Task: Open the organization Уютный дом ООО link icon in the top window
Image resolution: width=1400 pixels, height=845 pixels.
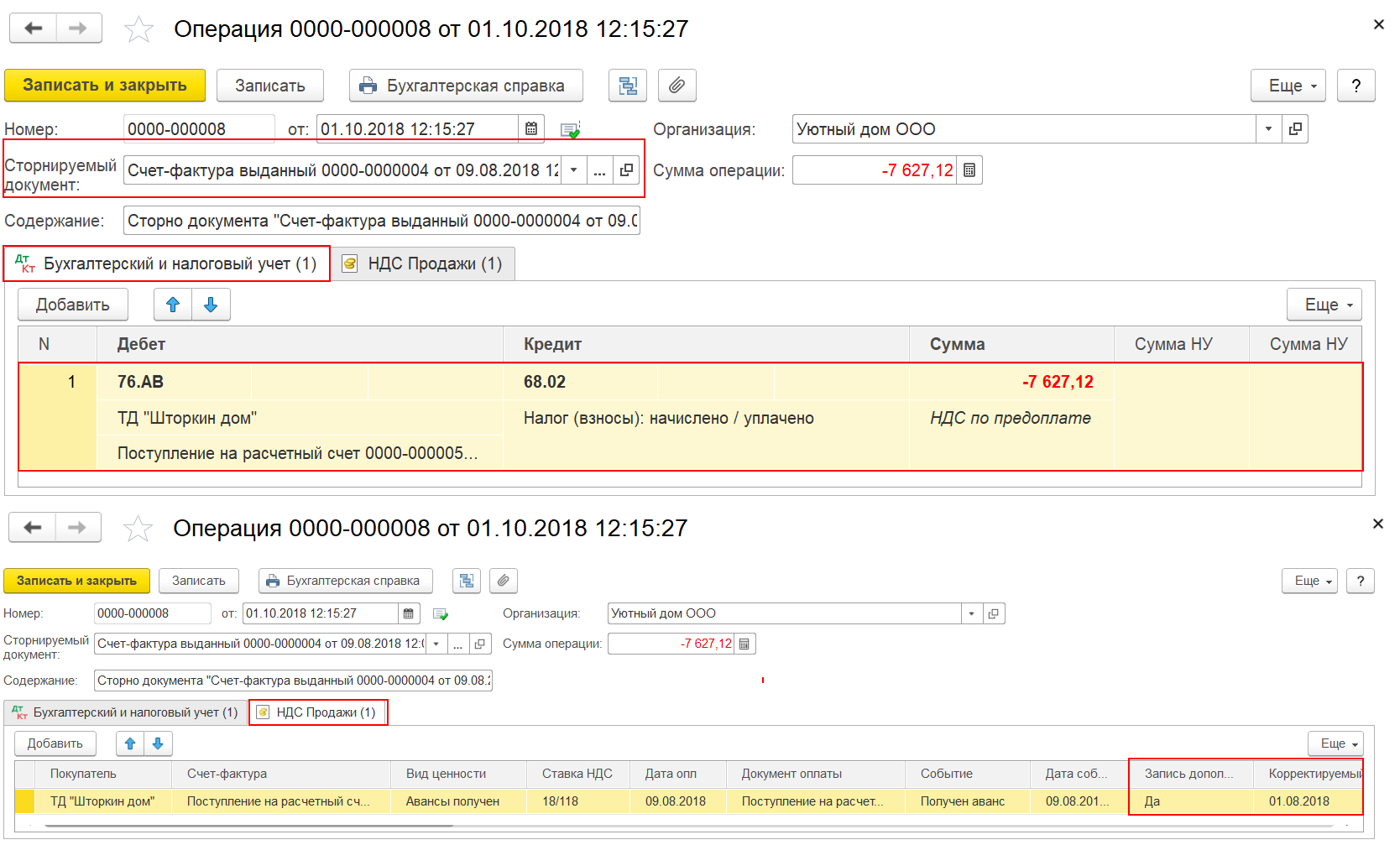Action: [1295, 129]
